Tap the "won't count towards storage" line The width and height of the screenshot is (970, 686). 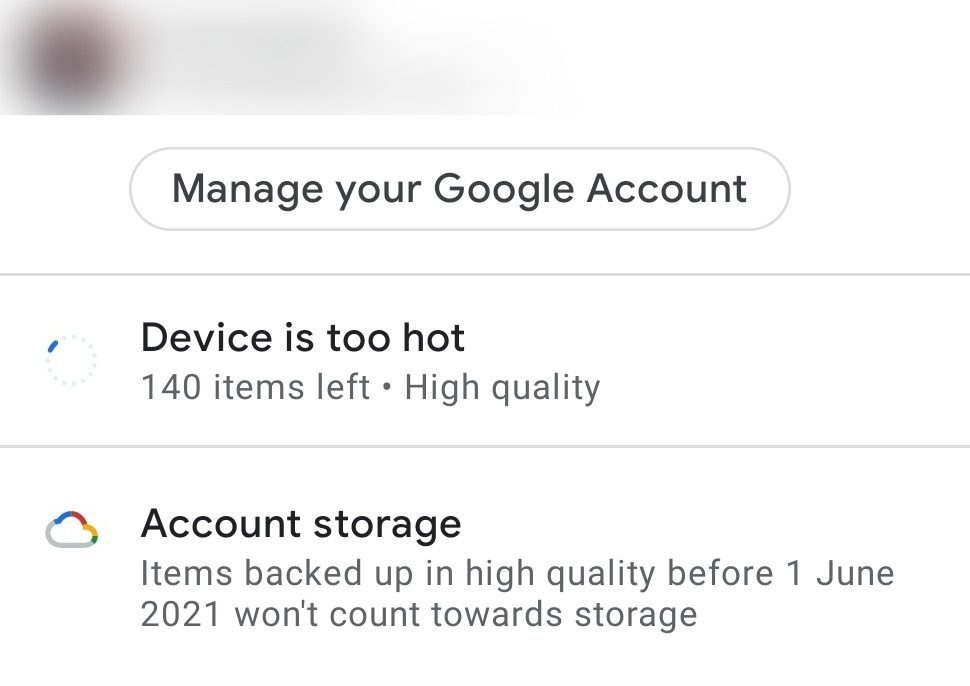465,614
